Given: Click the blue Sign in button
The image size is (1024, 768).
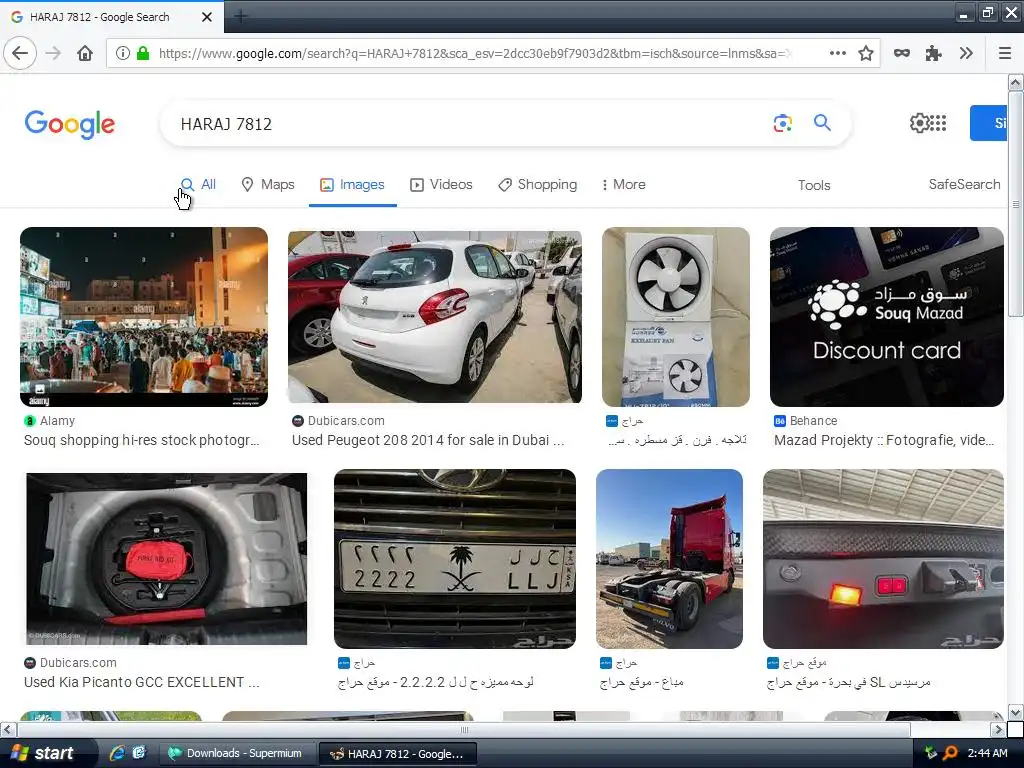Looking at the screenshot, I should tap(989, 123).
